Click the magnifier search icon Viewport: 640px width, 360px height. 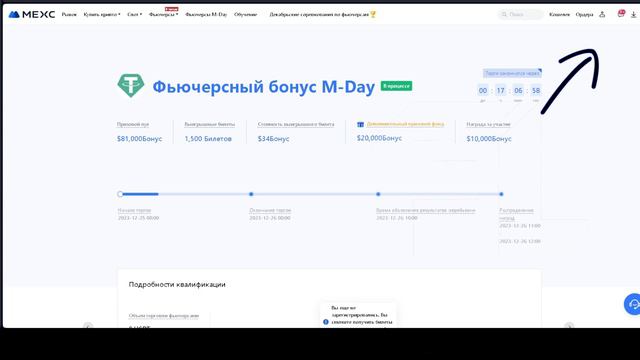coord(504,14)
